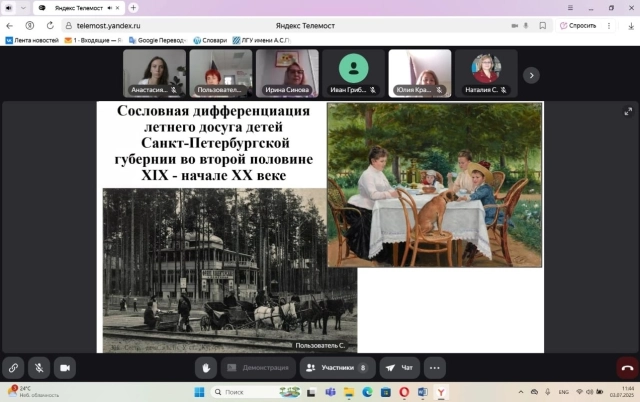Select Наталия С. participant tile
640x402 pixels.
pyautogui.click(x=487, y=73)
